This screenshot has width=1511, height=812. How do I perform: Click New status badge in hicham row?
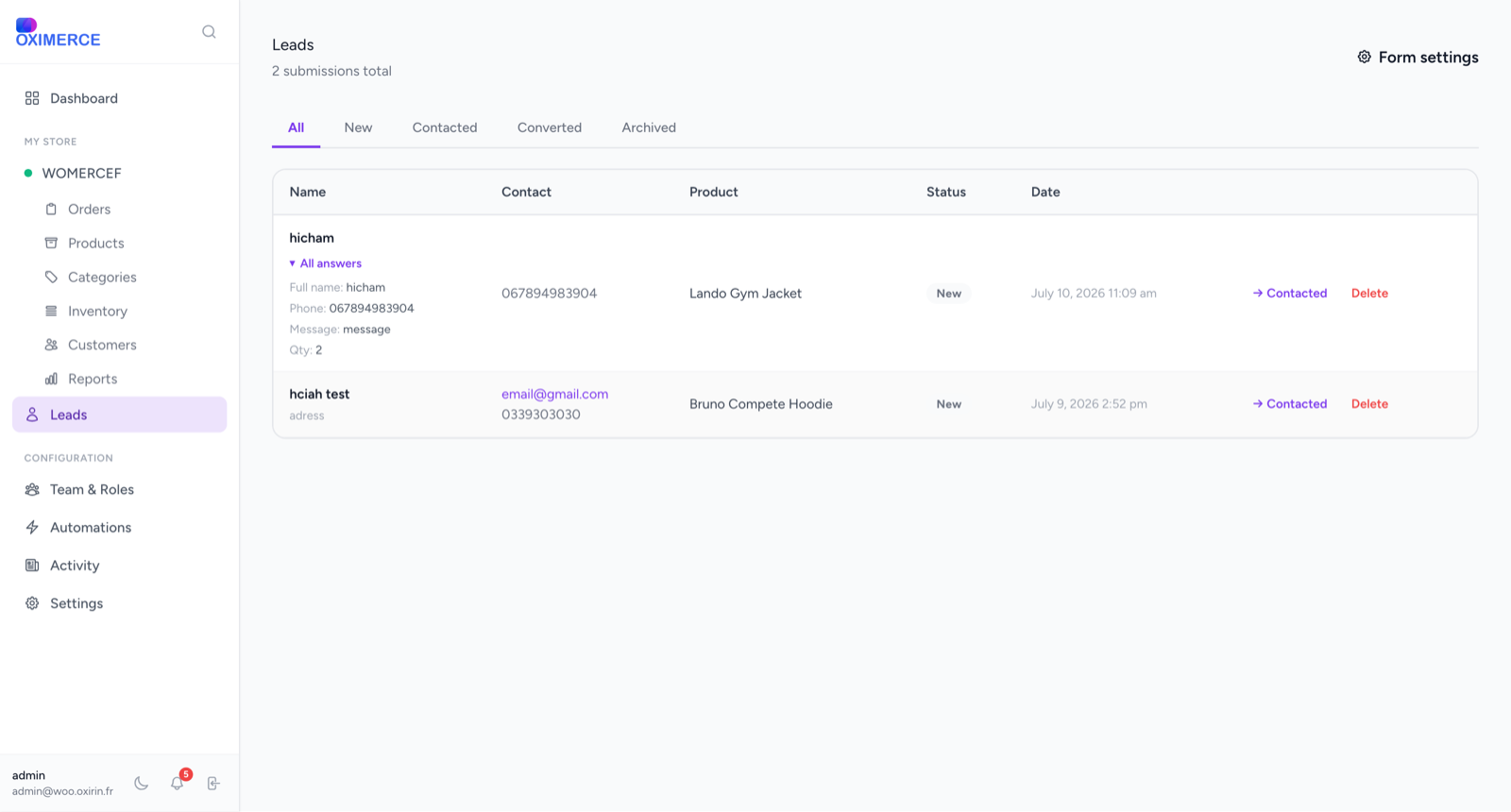point(949,294)
